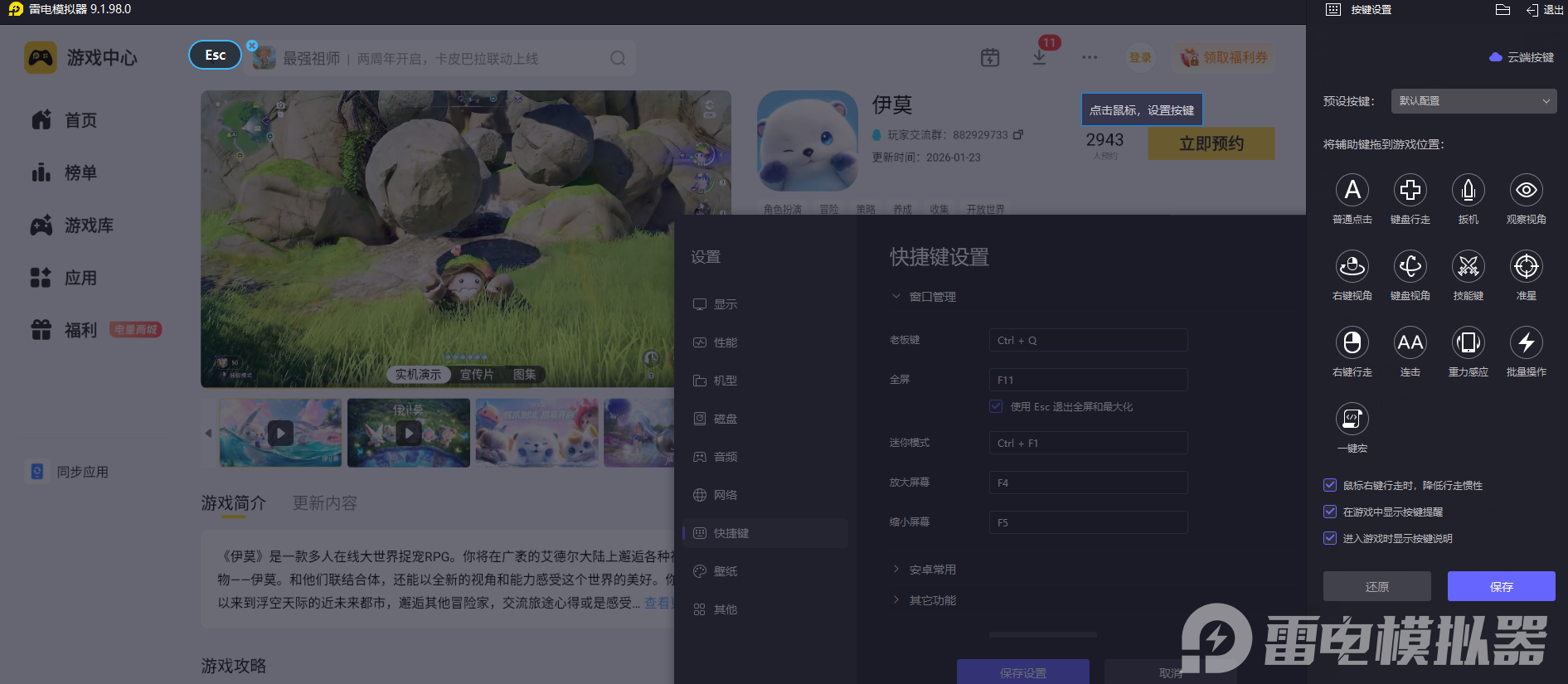
Task: Disable 进入游戏时显示按键说明 checkbox
Action: [x=1330, y=538]
